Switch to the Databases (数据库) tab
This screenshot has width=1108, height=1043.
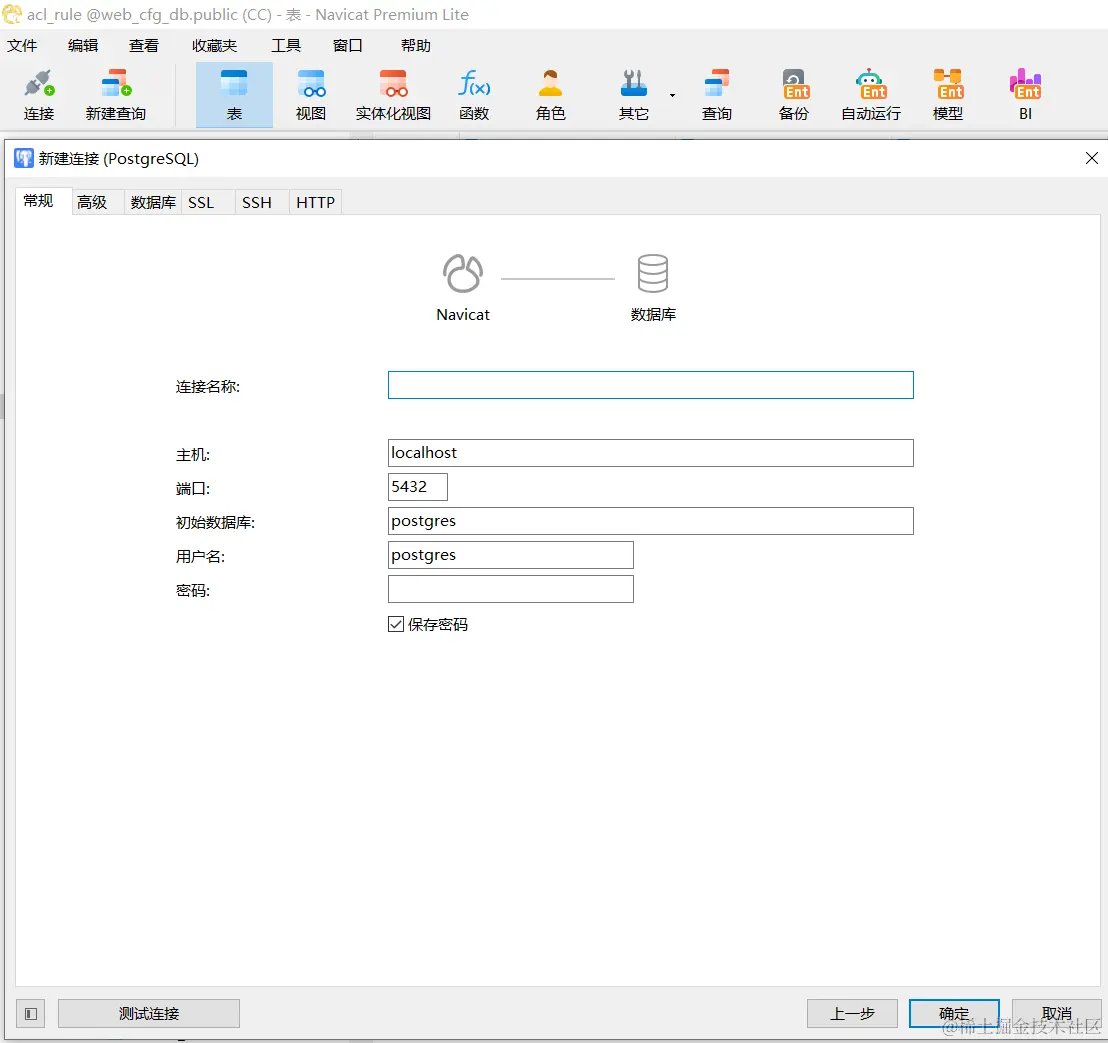click(x=153, y=203)
